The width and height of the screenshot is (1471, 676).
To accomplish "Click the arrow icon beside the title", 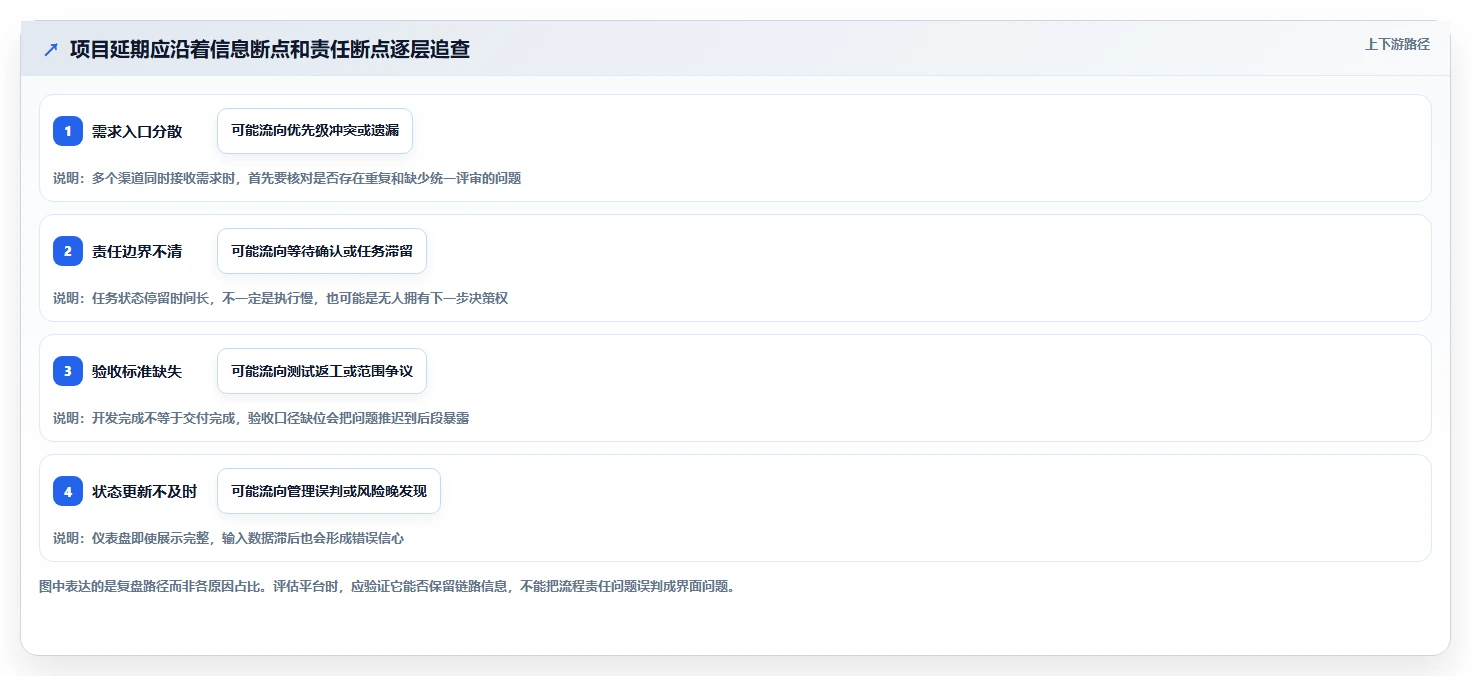I will click(x=51, y=49).
